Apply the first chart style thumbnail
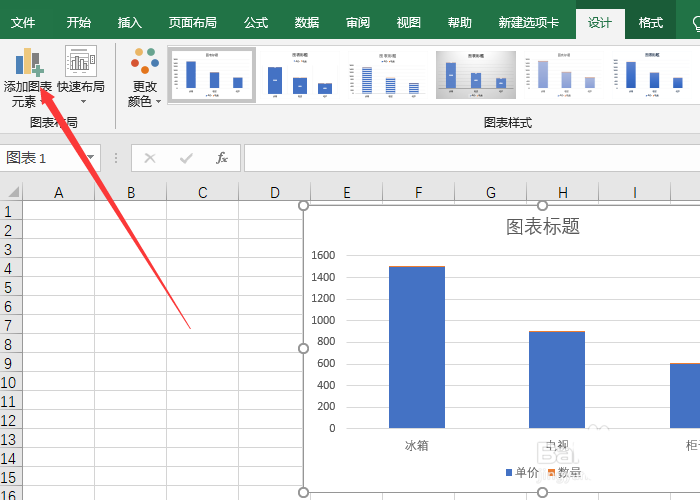 (x=212, y=75)
